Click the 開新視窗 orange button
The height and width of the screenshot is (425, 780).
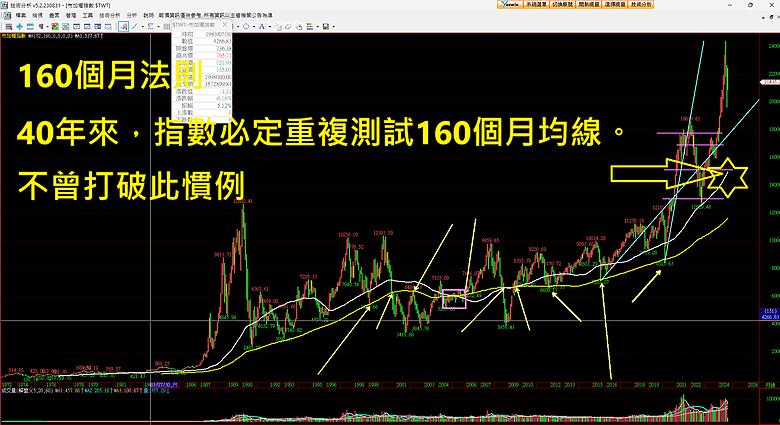tap(588, 4)
